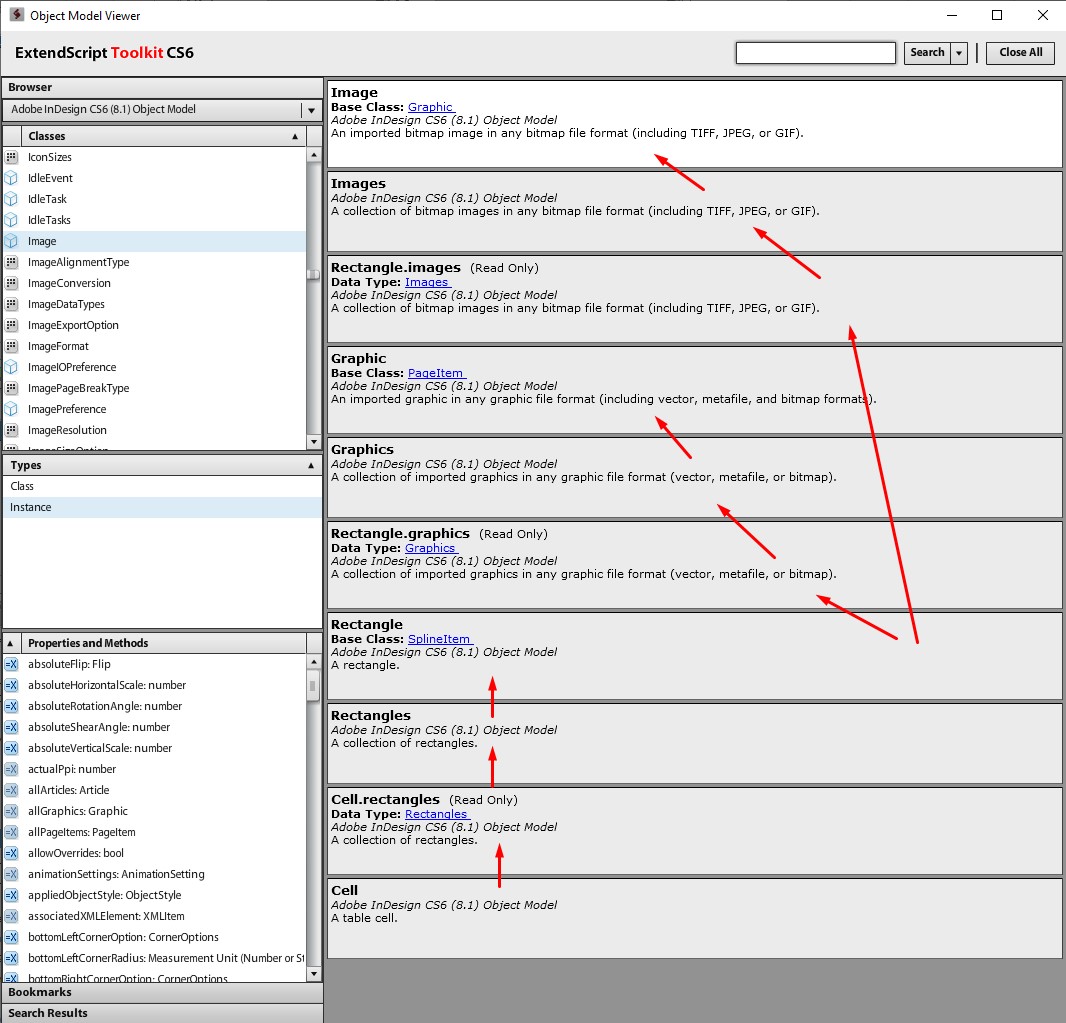Select bottomLeftCornerOption: CornerOptions property
1066x1023 pixels.
tap(154, 938)
